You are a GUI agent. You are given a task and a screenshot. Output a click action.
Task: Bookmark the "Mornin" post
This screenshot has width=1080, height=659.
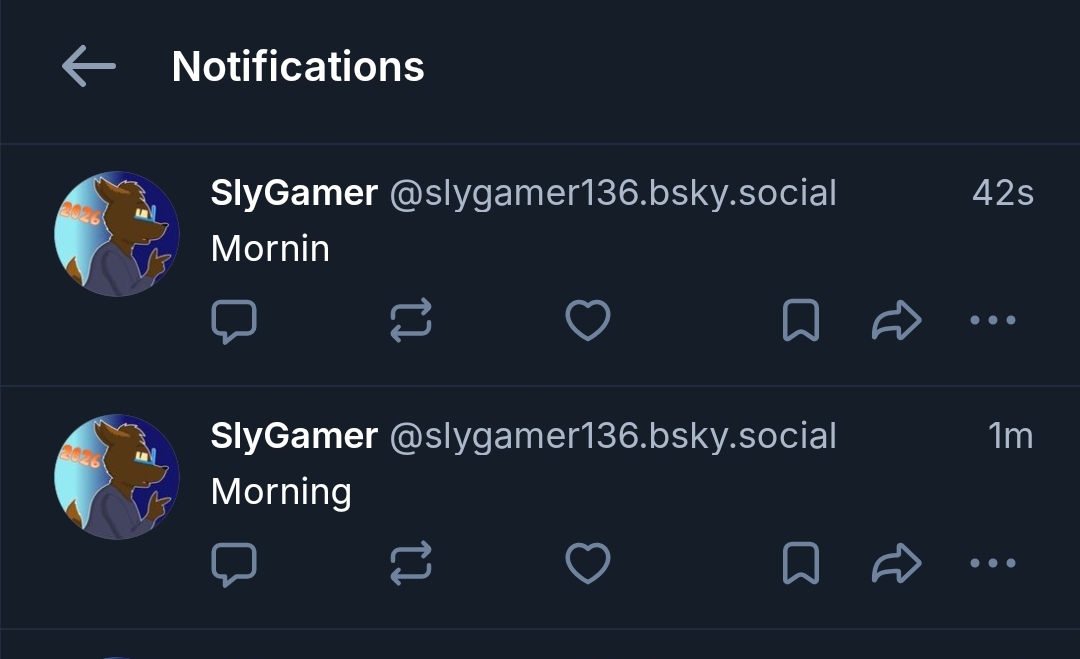click(800, 321)
